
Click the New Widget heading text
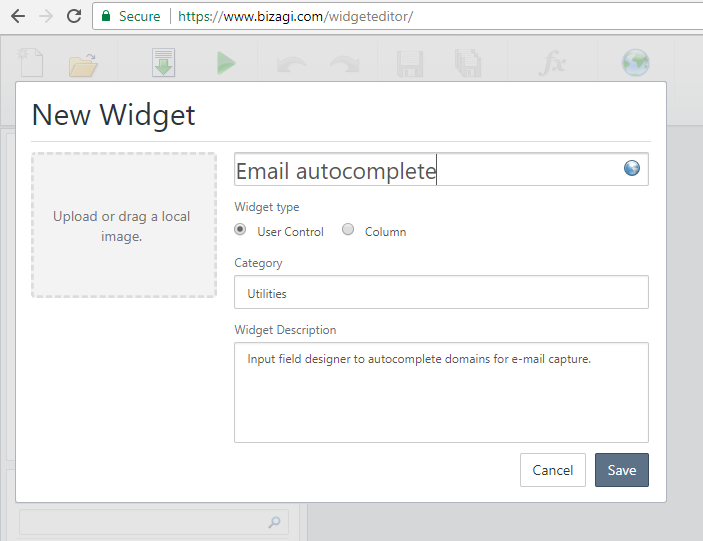[x=113, y=115]
